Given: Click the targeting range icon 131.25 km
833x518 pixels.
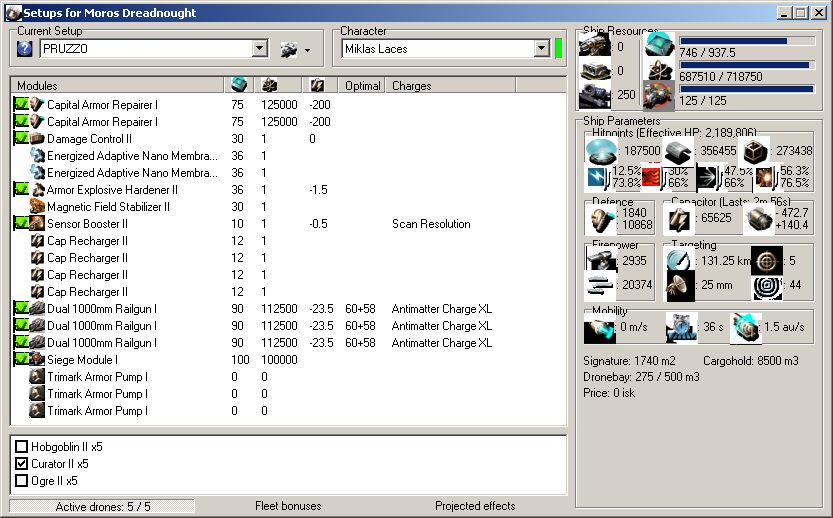Looking at the screenshot, I should [679, 260].
